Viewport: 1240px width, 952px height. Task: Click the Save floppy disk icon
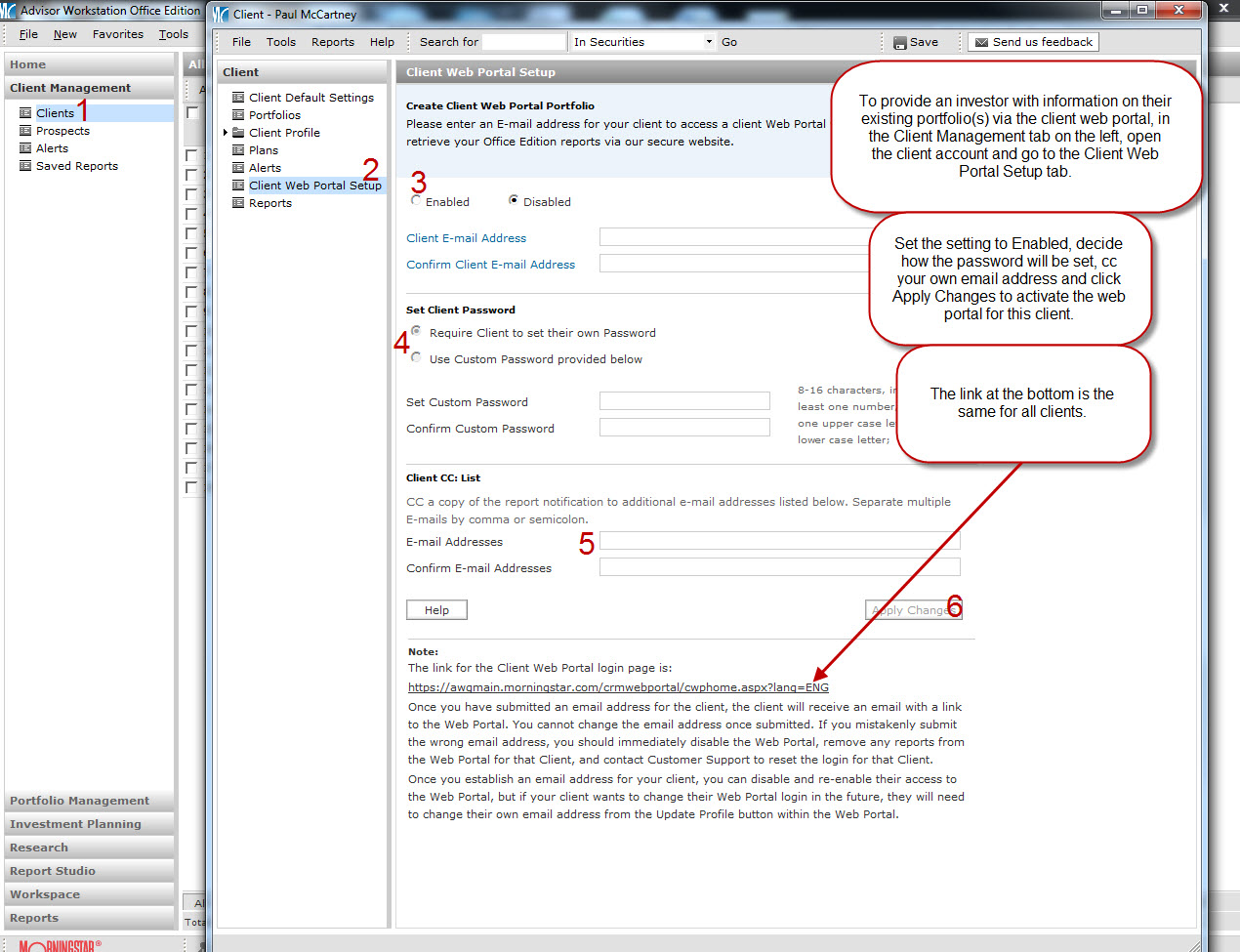tap(899, 43)
